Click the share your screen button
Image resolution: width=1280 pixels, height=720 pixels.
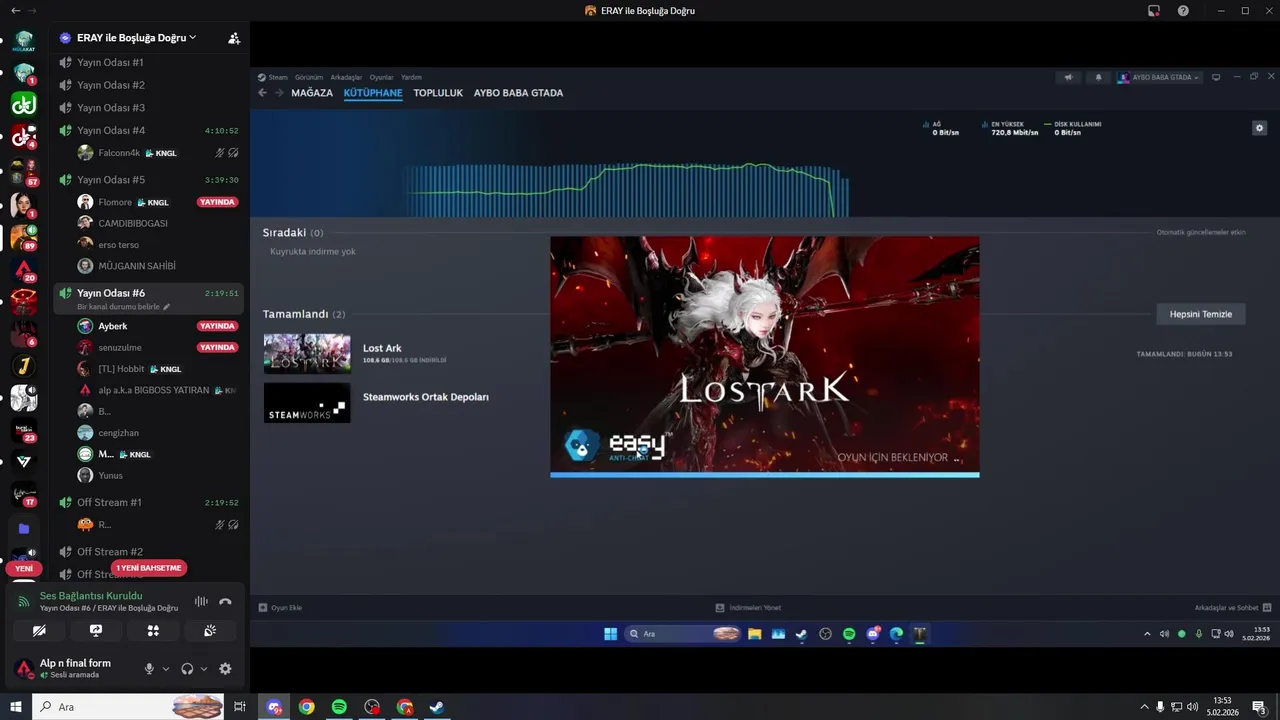pos(96,631)
